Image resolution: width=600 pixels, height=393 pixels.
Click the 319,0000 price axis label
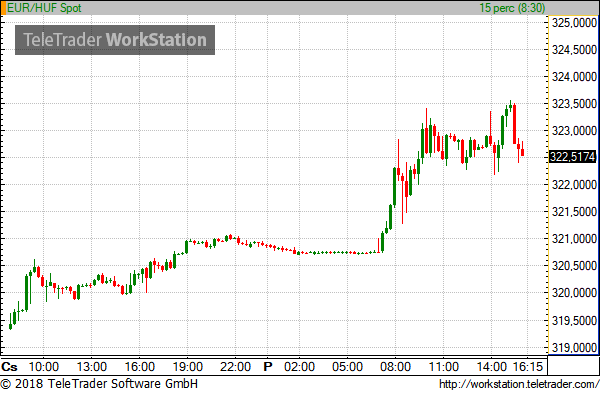pyautogui.click(x=574, y=348)
